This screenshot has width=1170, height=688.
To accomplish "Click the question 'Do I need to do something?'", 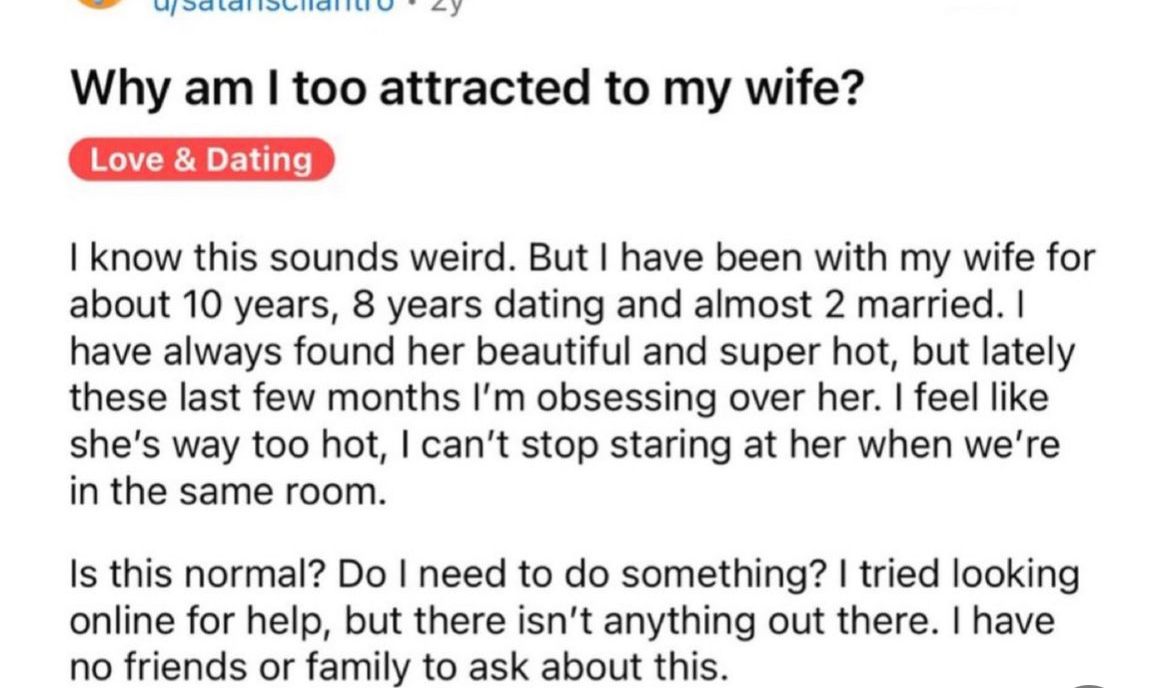I will pos(582,575).
